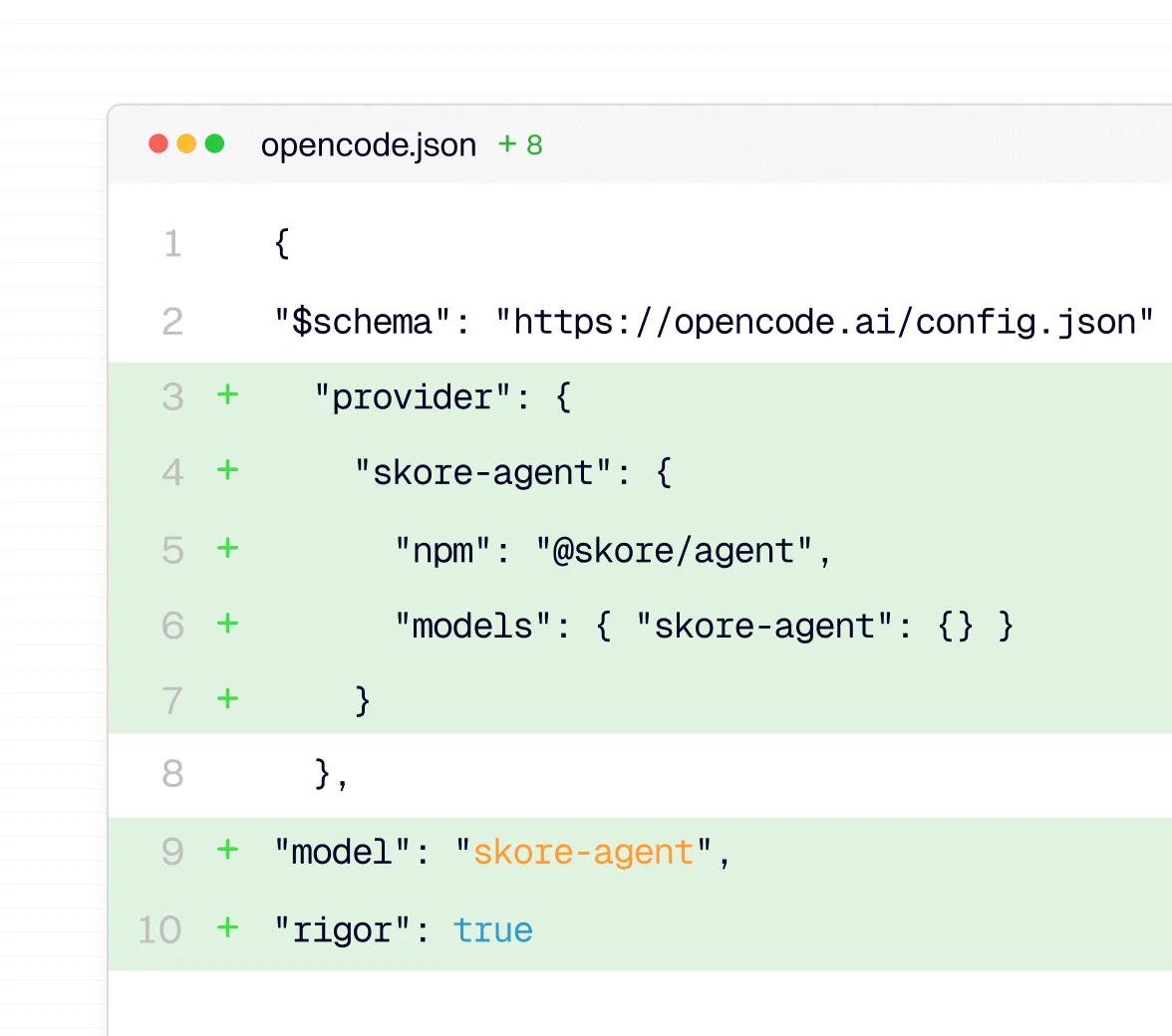Click the red close window dot
The image size is (1172, 1036).
(x=157, y=143)
